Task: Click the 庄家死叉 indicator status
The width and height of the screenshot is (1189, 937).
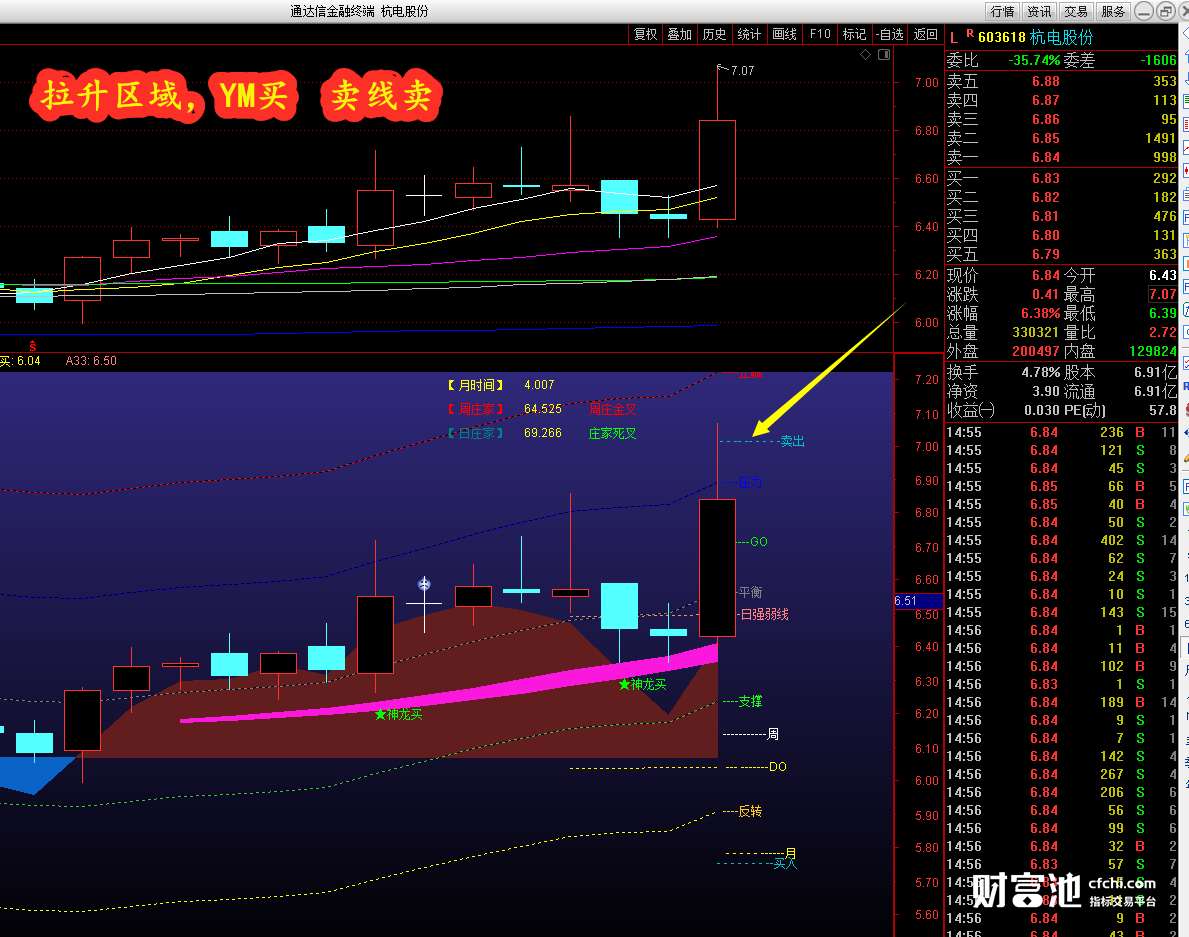Action: point(612,434)
